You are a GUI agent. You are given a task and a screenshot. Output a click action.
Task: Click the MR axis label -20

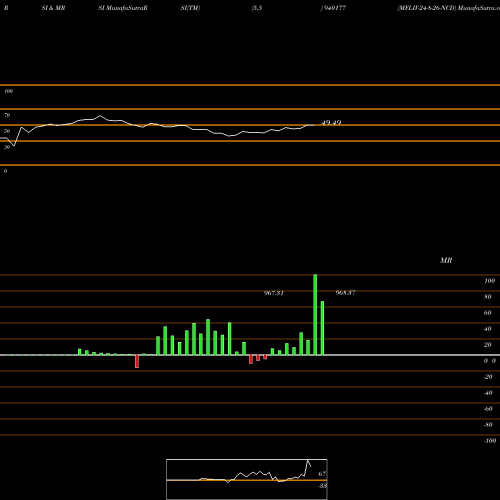488,377
